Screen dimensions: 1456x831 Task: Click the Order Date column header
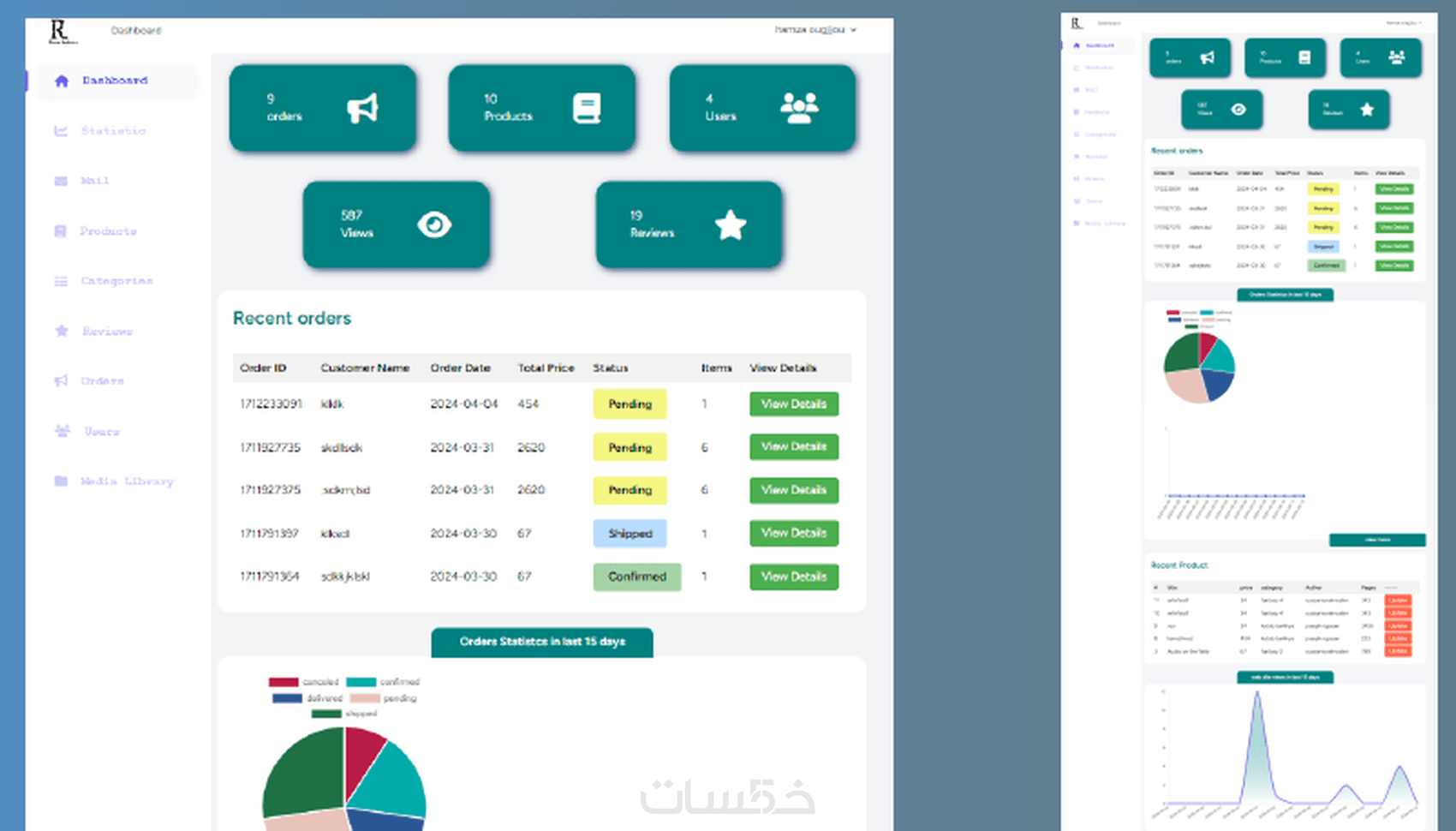[461, 368]
